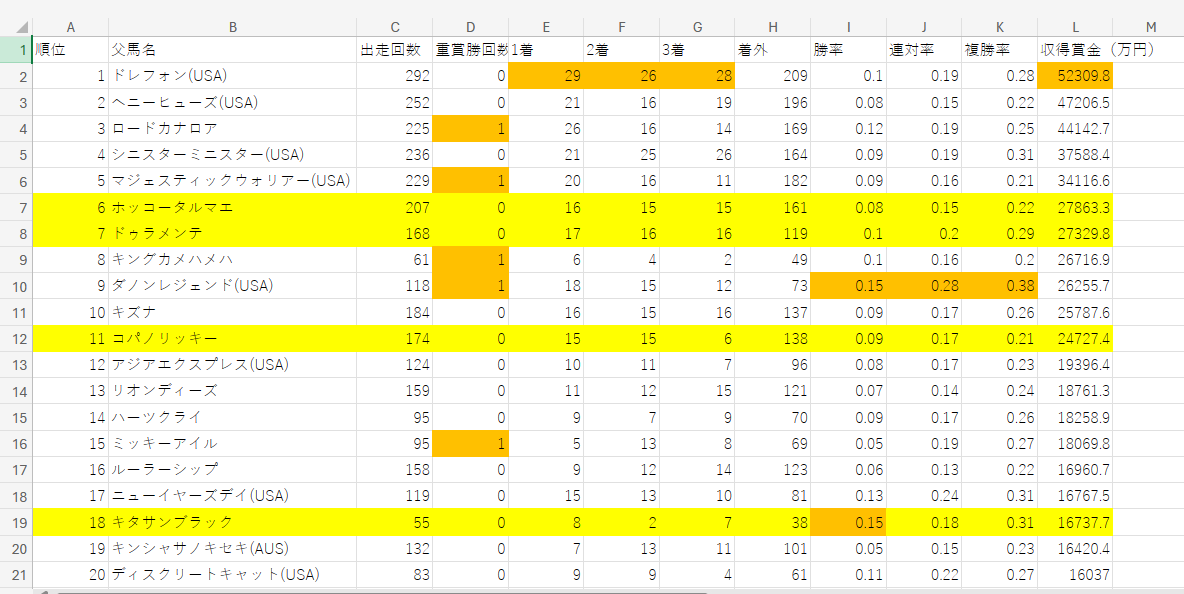The width and height of the screenshot is (1184, 594).
Task: Click the 出走回数 value 292 cell
Action: pyautogui.click(x=395, y=75)
